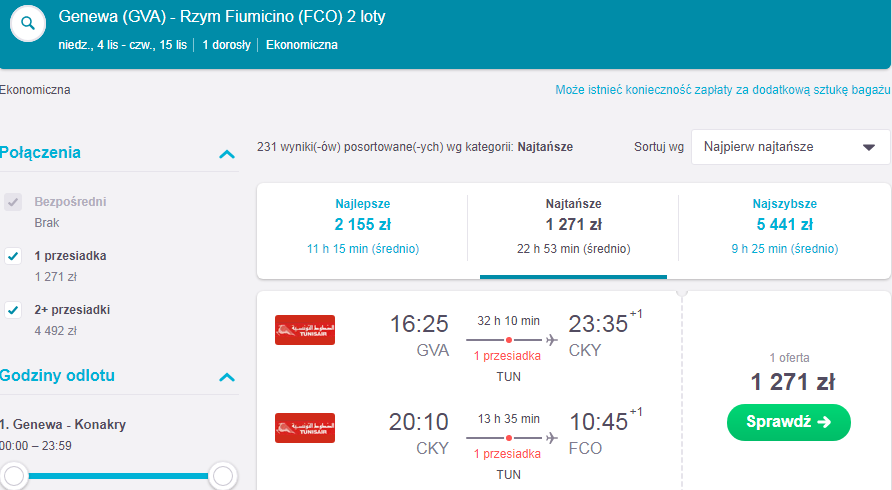Open the Najpierw najtańsze sort dropdown
The width and height of the screenshot is (892, 490).
pyautogui.click(x=790, y=147)
